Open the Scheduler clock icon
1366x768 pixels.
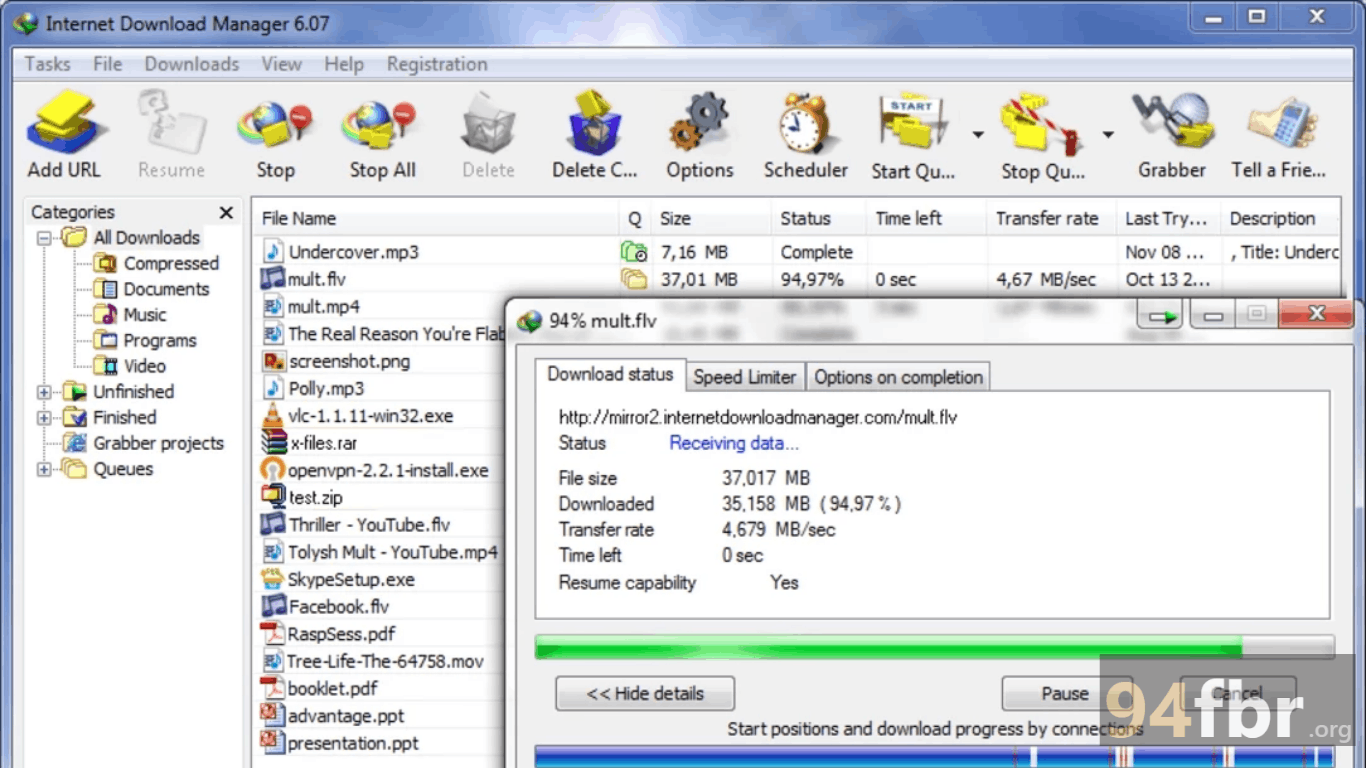pos(805,123)
